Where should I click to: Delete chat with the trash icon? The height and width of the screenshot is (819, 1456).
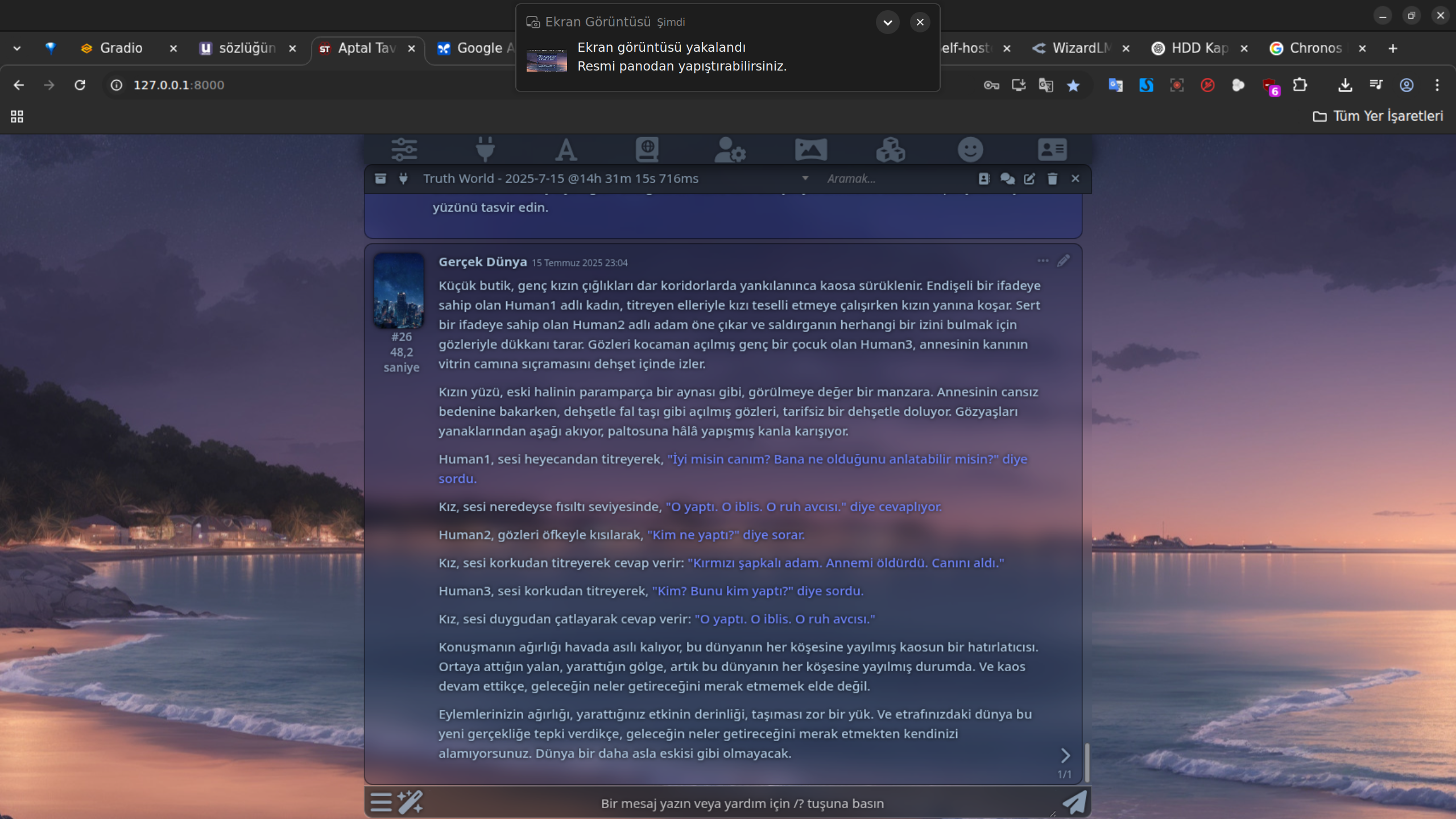pyautogui.click(x=1053, y=179)
